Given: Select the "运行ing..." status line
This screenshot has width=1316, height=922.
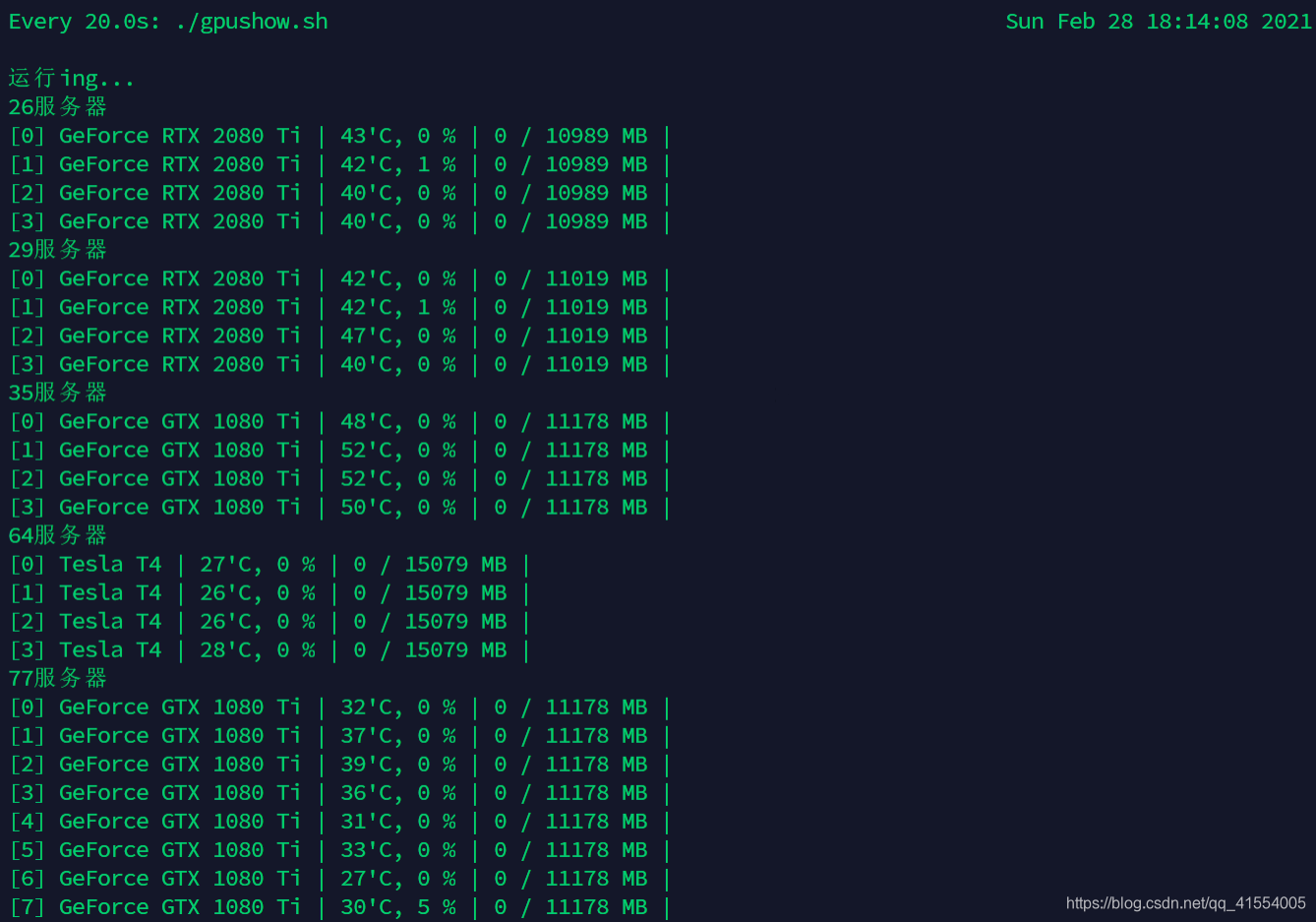Looking at the screenshot, I should [x=71, y=79].
